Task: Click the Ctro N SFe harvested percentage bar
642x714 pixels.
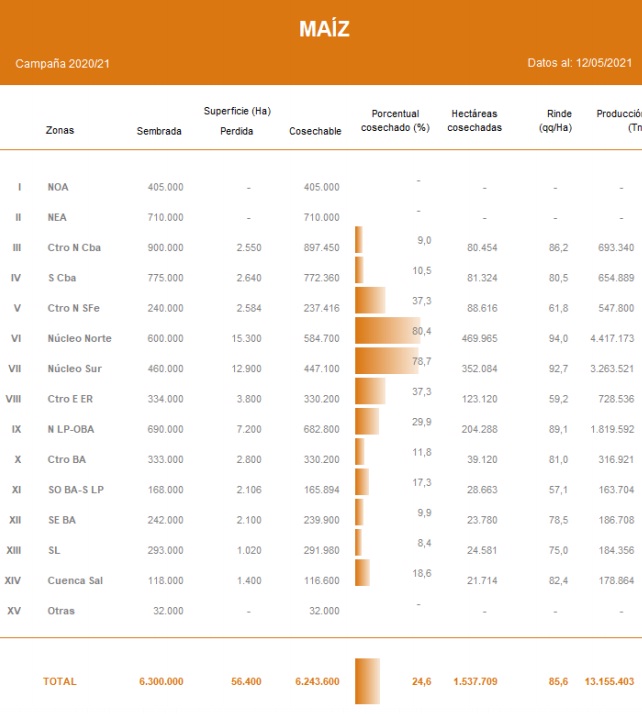Action: pyautogui.click(x=370, y=300)
